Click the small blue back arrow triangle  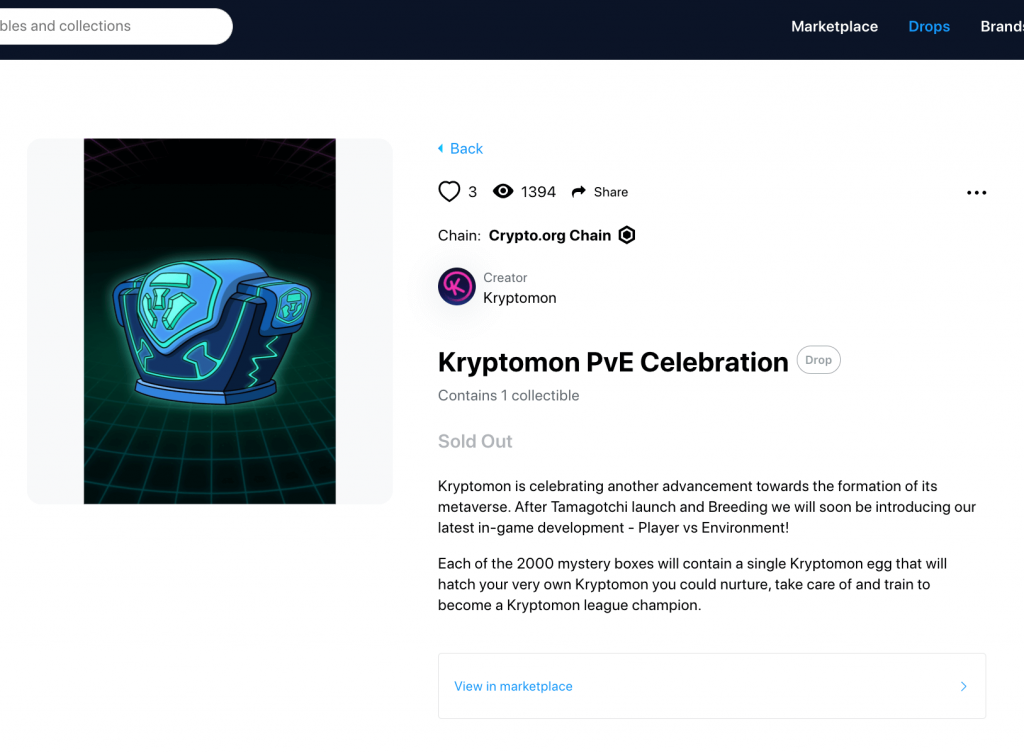click(x=440, y=149)
